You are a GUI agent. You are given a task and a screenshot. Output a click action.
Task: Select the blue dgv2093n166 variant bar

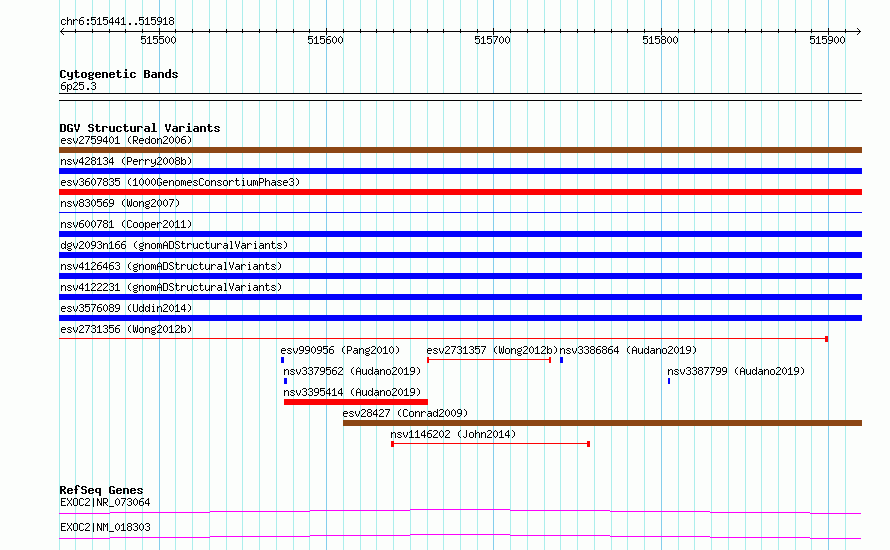[460, 255]
